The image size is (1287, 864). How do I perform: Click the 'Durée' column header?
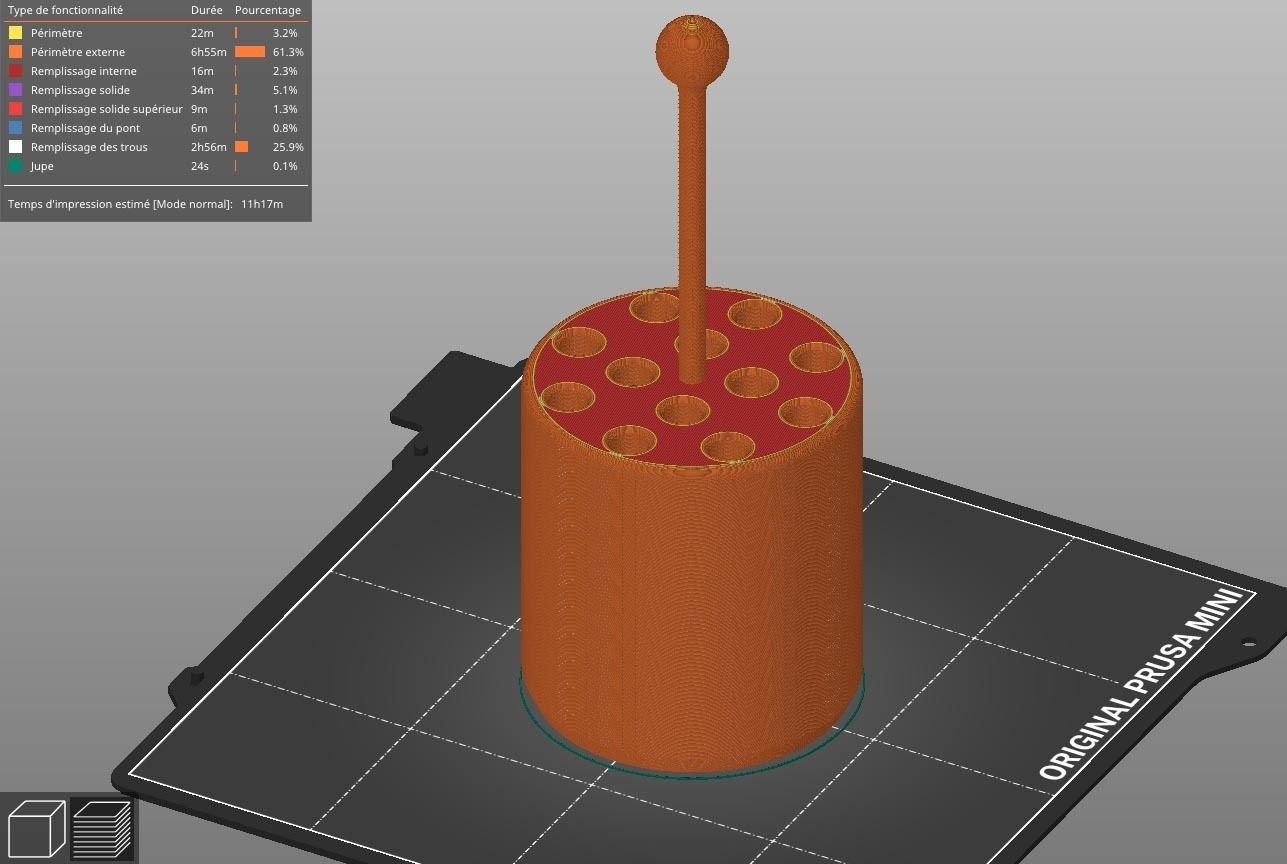click(x=206, y=10)
